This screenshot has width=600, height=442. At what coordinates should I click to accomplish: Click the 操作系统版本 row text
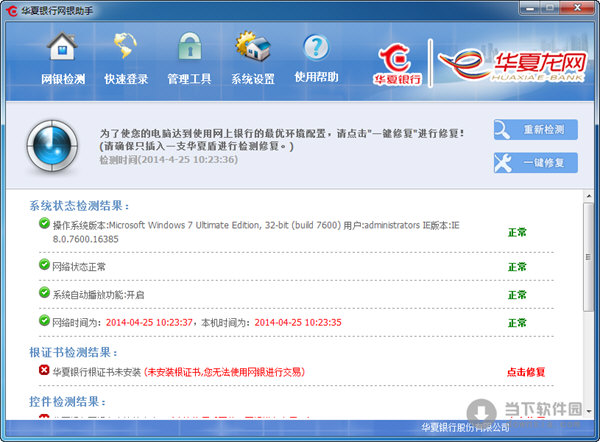[x=256, y=232]
